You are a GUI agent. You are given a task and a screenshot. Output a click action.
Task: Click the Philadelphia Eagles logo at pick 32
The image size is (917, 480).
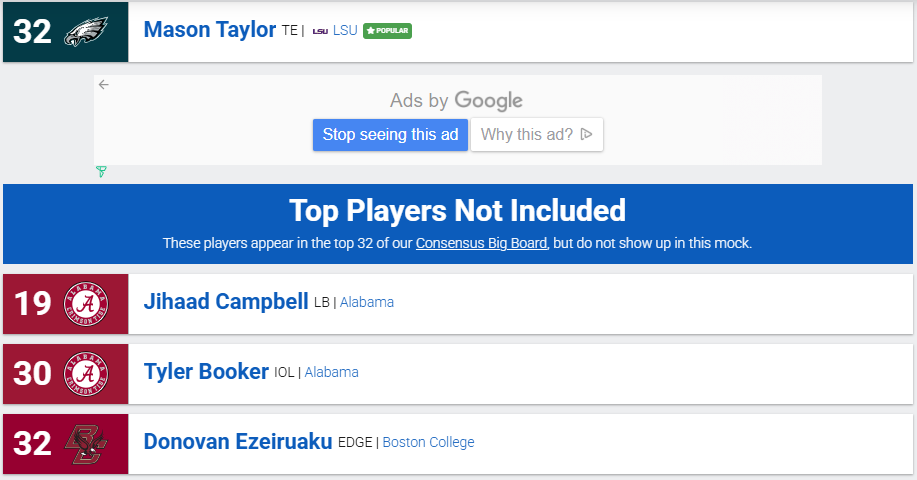(86, 32)
